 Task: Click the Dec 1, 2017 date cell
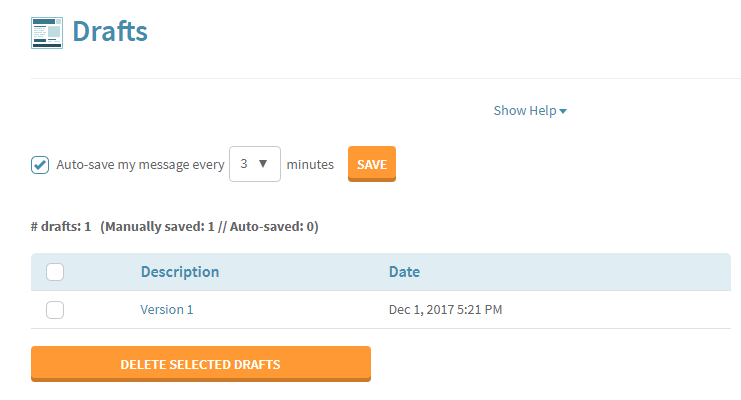point(445,310)
